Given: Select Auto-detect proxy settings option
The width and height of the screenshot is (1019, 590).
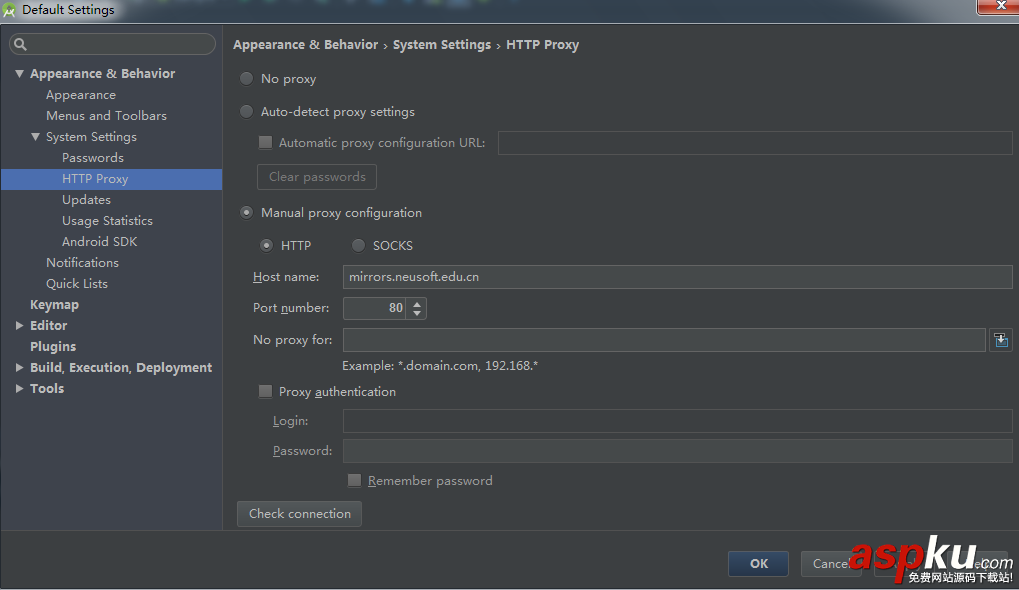Looking at the screenshot, I should [x=246, y=112].
